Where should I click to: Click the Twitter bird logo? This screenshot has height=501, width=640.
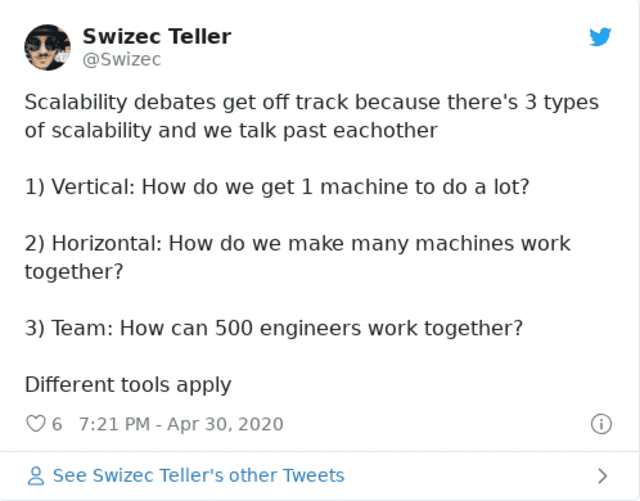click(x=600, y=37)
